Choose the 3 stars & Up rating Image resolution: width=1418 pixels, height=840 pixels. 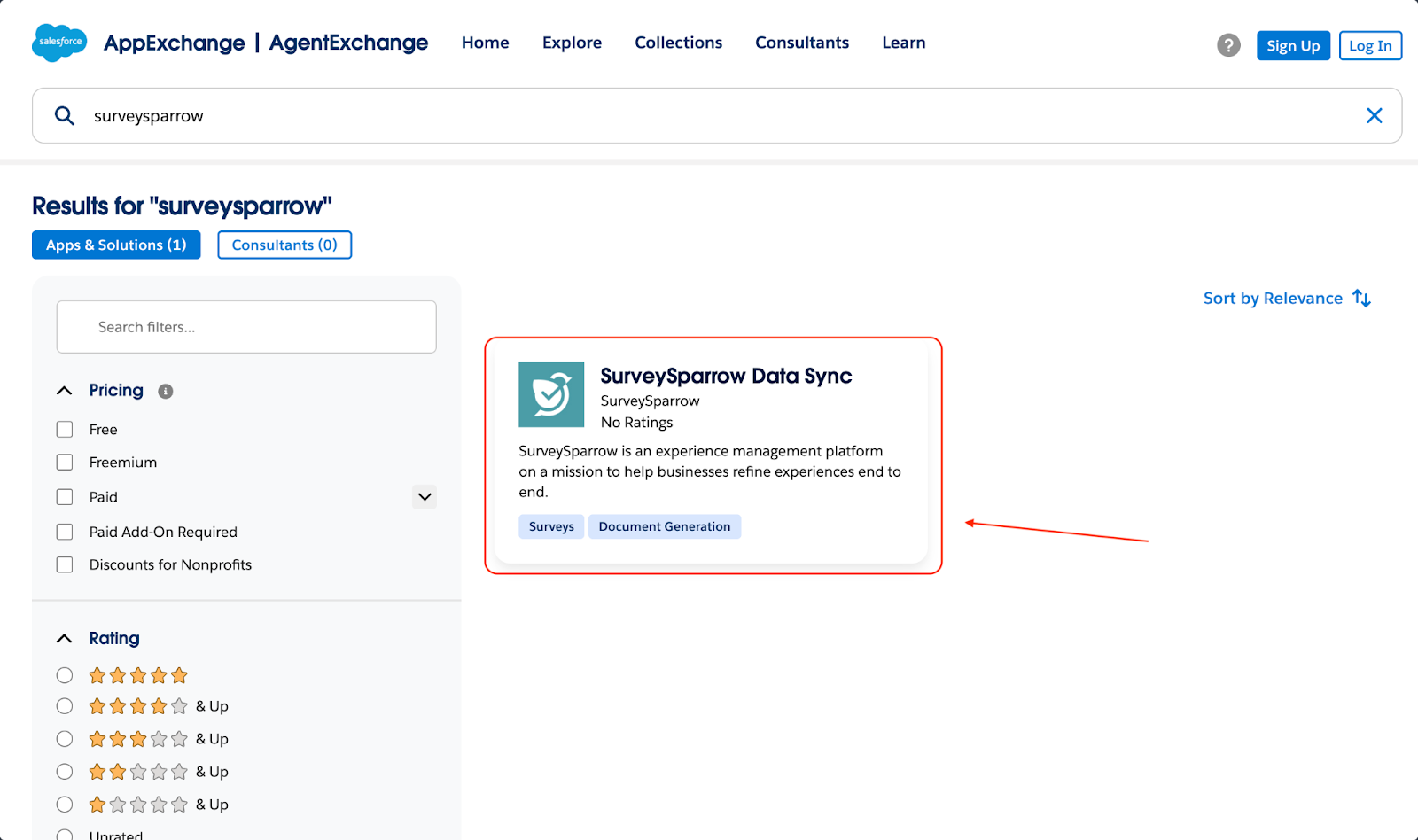click(x=65, y=739)
